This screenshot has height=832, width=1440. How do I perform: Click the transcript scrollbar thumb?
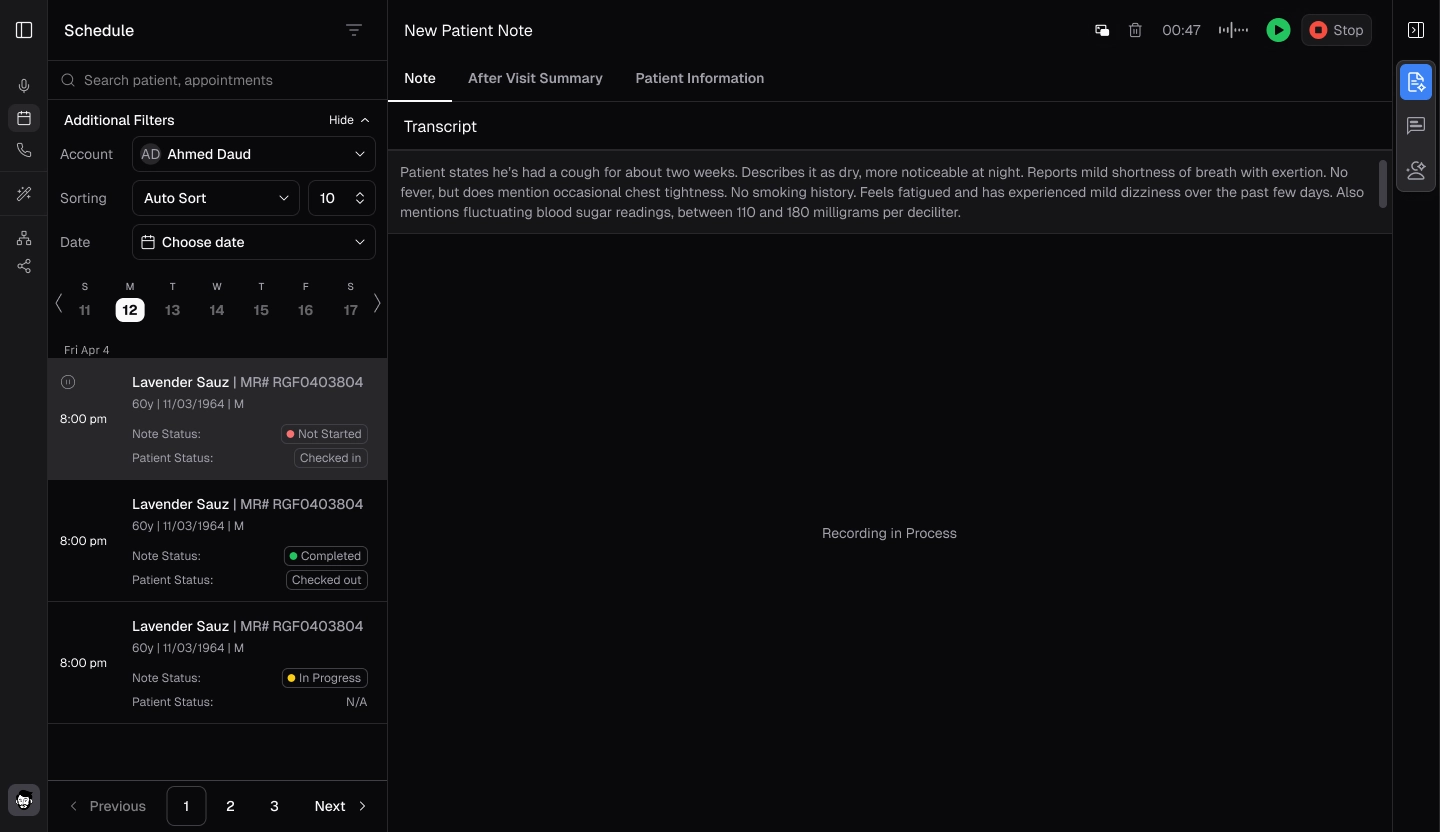click(1384, 184)
